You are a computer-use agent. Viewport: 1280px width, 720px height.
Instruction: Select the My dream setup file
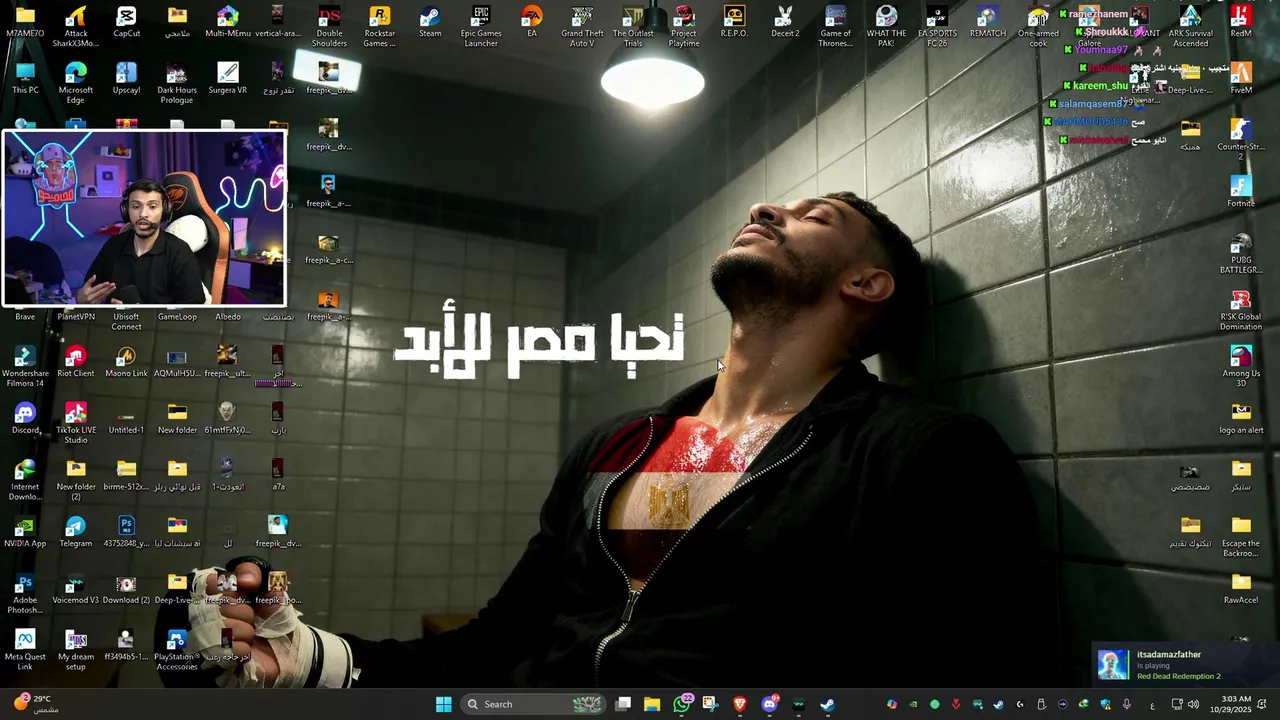tap(76, 650)
